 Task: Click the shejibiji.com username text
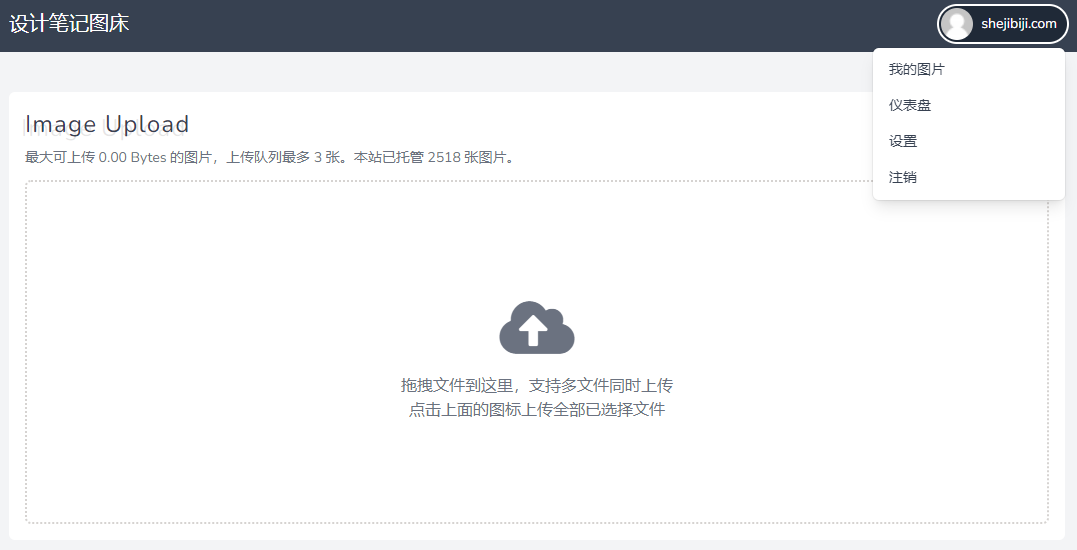point(1018,24)
